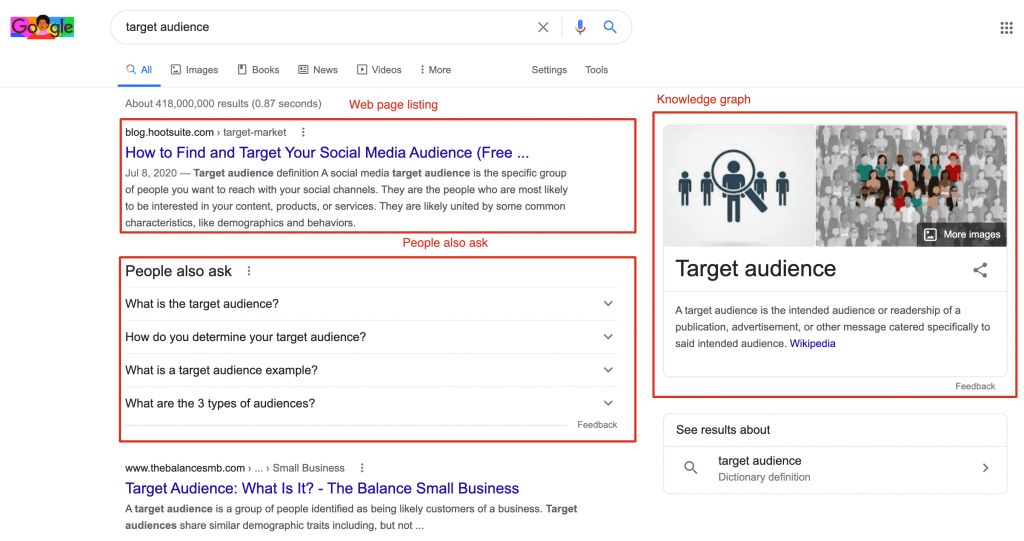The image size is (1024, 541).
Task: Clear the search box with the X icon
Action: [543, 27]
